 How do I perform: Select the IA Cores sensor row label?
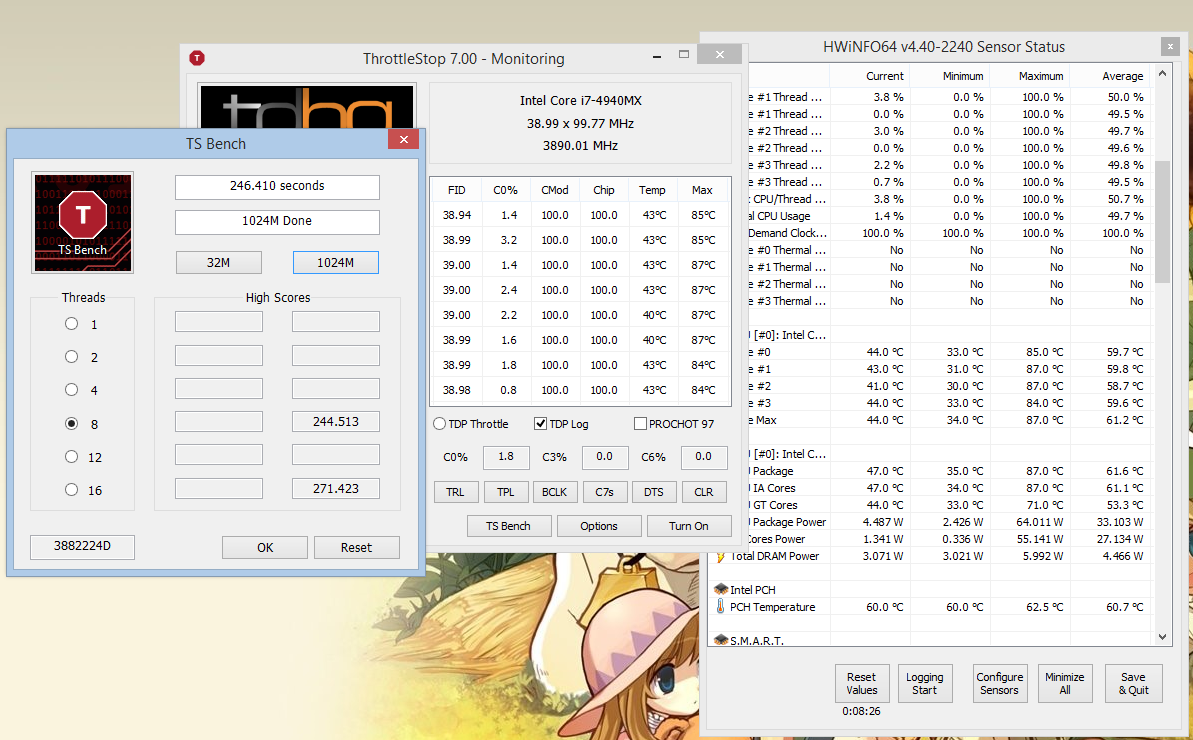(x=774, y=488)
